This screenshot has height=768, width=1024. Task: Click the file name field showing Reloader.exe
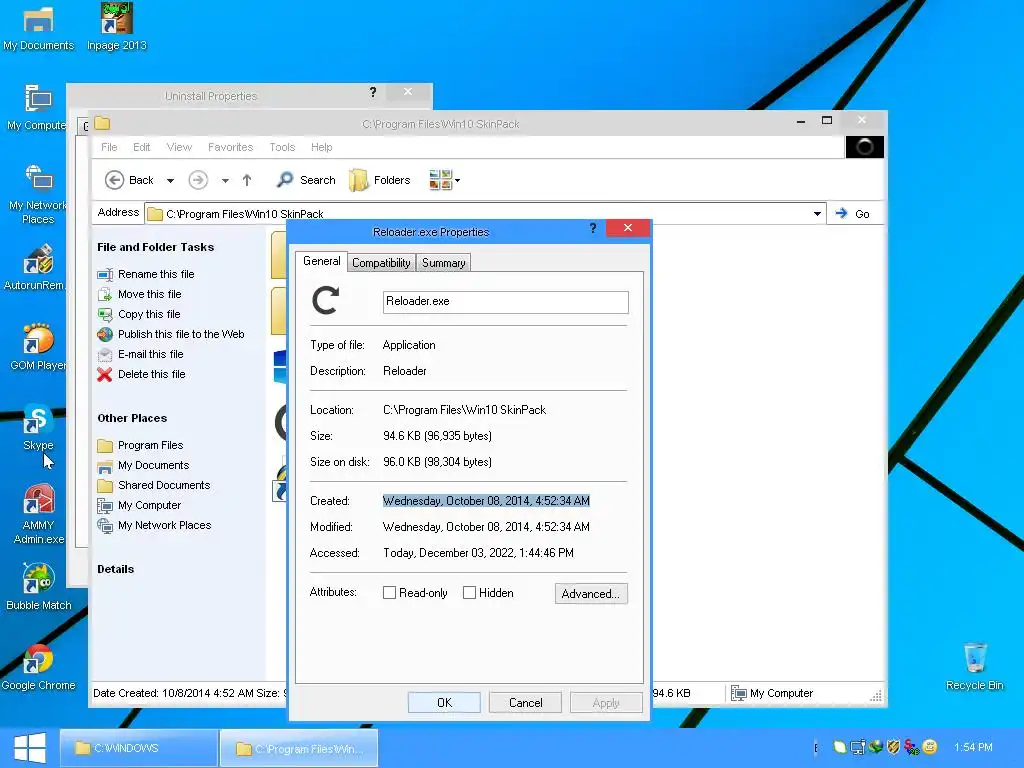point(505,302)
